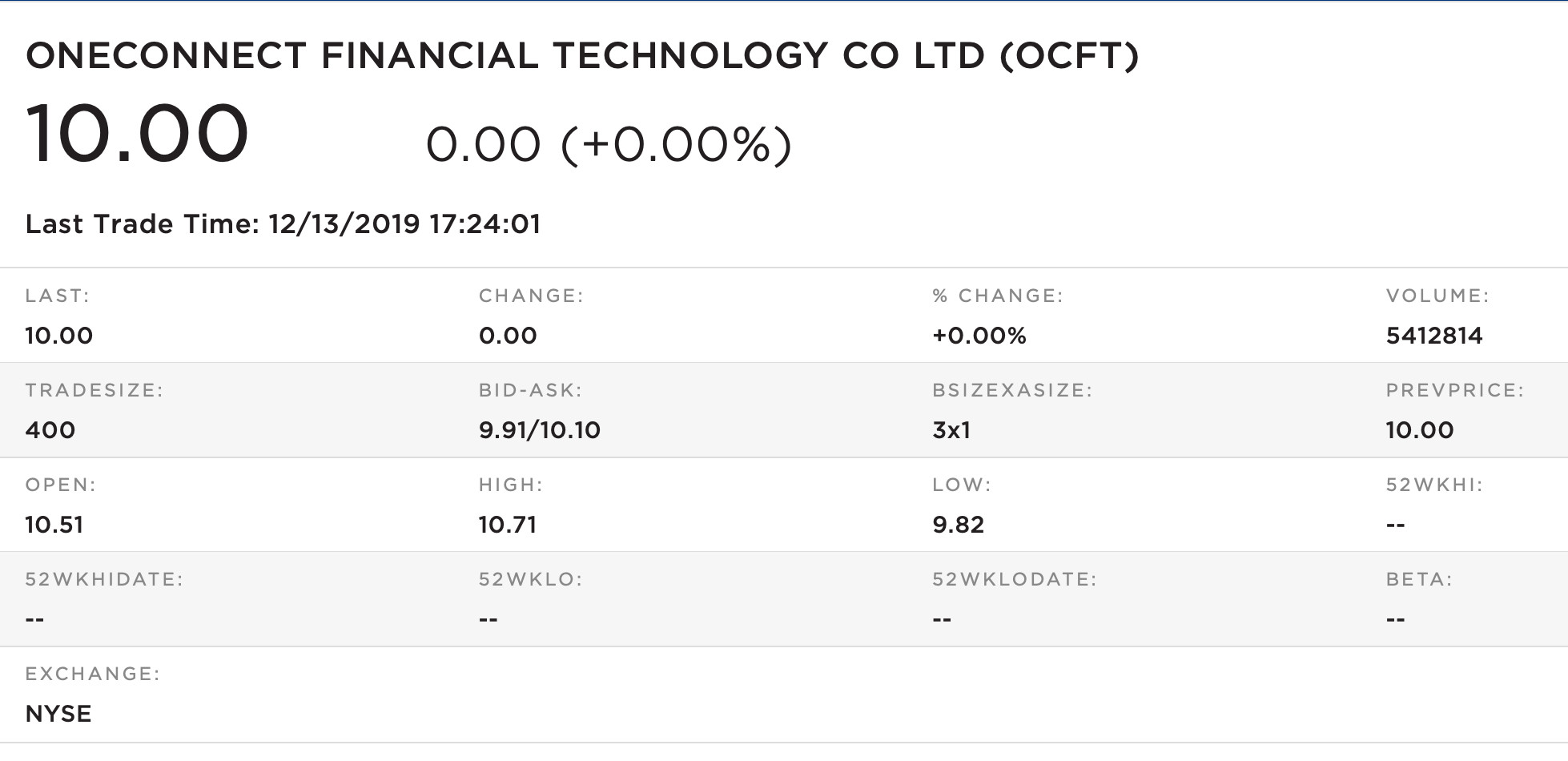Click the 0.00 (+0.00%) change heading
The height and width of the screenshot is (761, 1568).
click(609, 145)
